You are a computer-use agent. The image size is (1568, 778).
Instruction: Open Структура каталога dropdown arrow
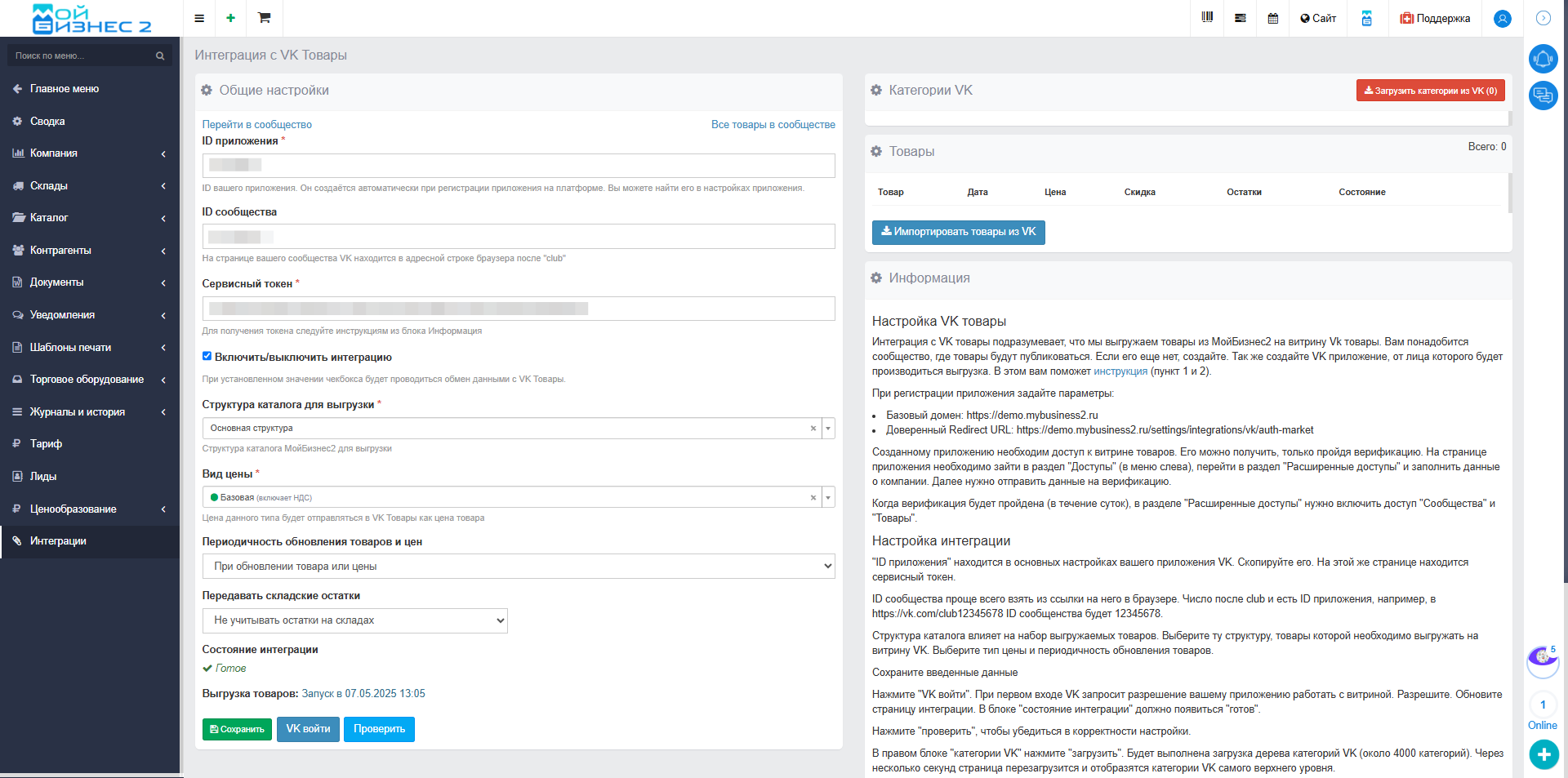coord(828,428)
